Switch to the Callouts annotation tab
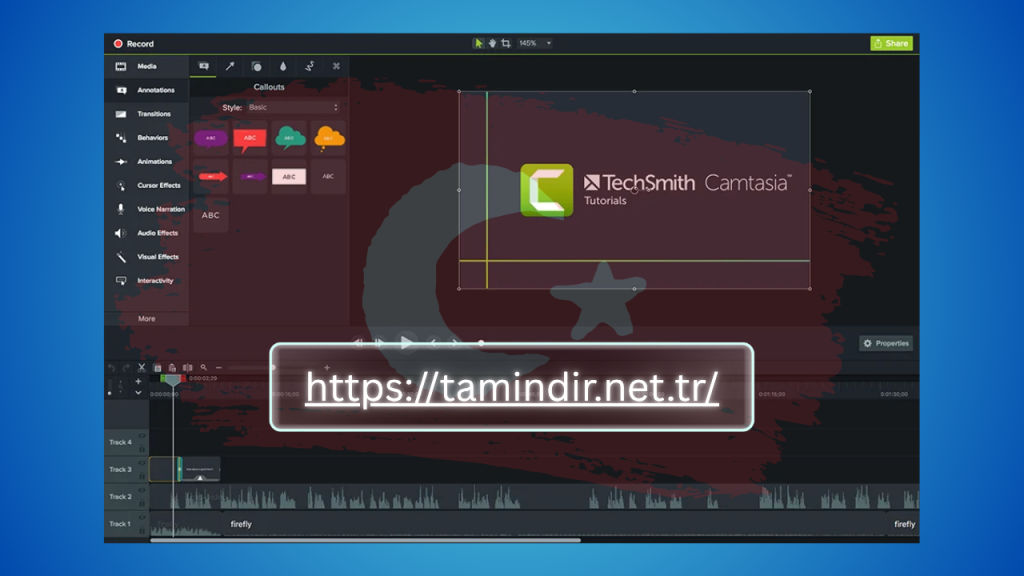This screenshot has height=576, width=1024. click(x=204, y=66)
